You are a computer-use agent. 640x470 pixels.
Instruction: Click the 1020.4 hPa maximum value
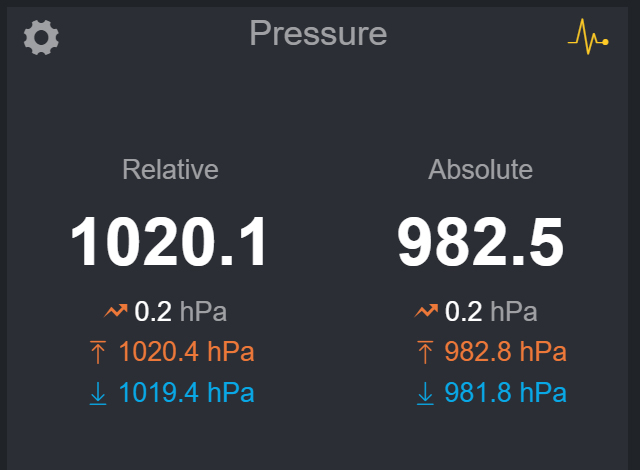coord(187,352)
